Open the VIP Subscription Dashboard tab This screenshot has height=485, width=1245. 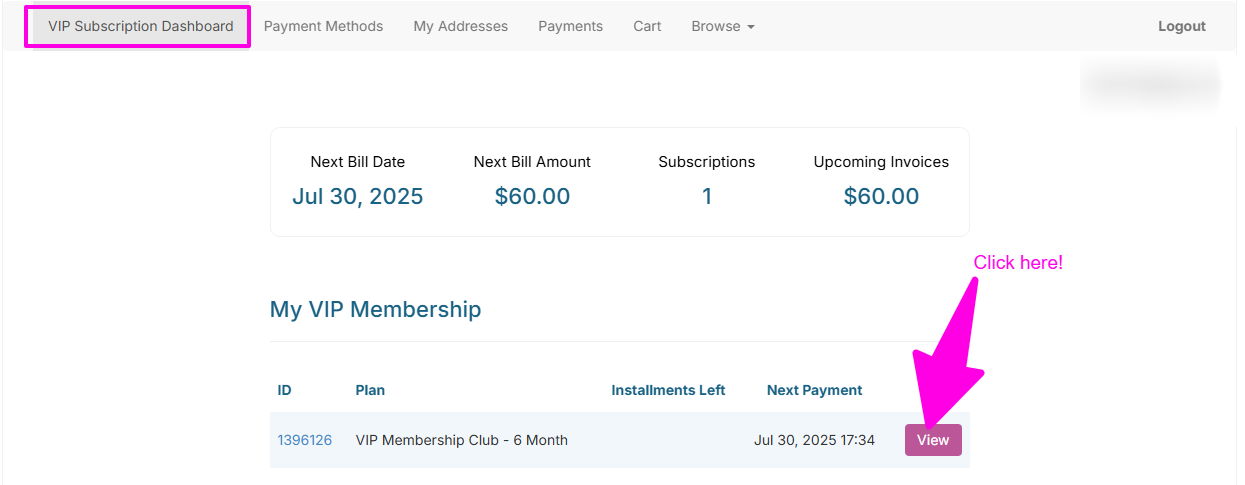click(140, 27)
